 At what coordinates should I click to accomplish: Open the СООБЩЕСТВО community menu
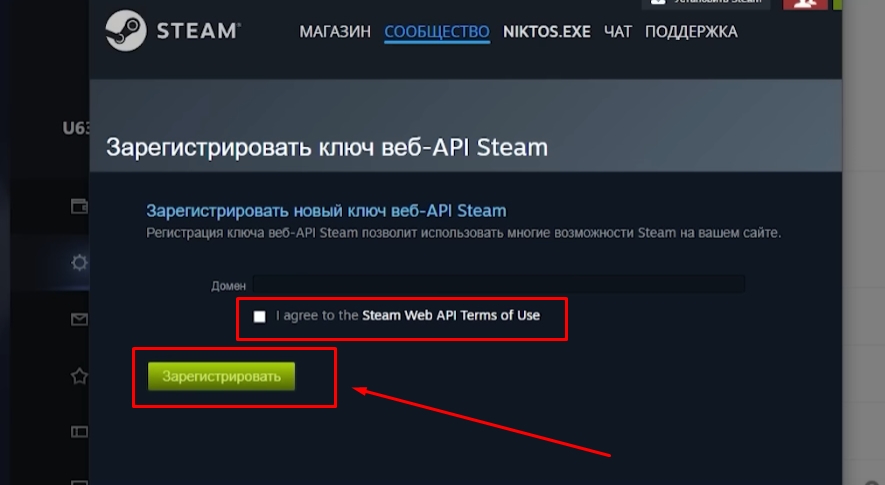(437, 32)
